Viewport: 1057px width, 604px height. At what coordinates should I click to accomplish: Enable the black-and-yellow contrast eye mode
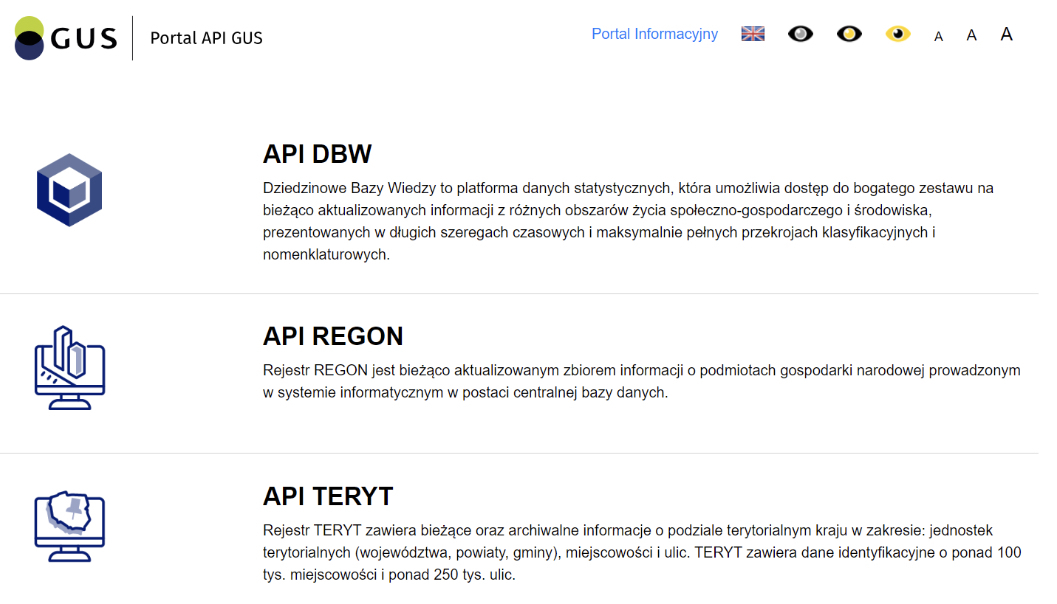[x=849, y=34]
